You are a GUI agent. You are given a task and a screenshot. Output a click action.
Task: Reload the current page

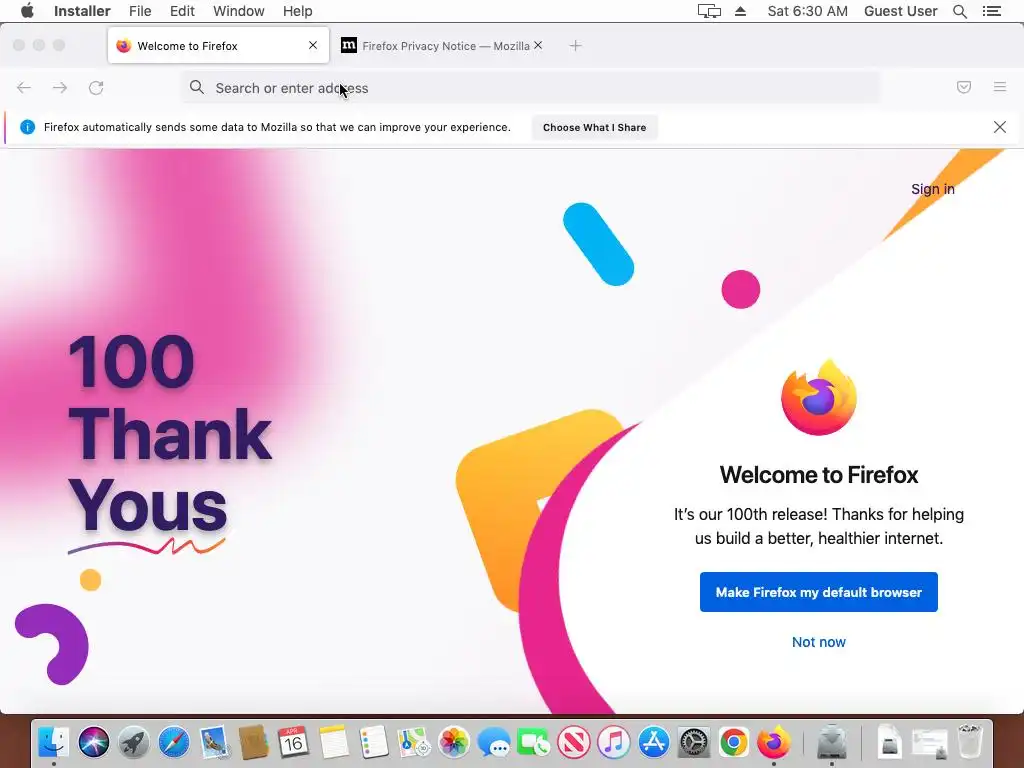point(96,88)
